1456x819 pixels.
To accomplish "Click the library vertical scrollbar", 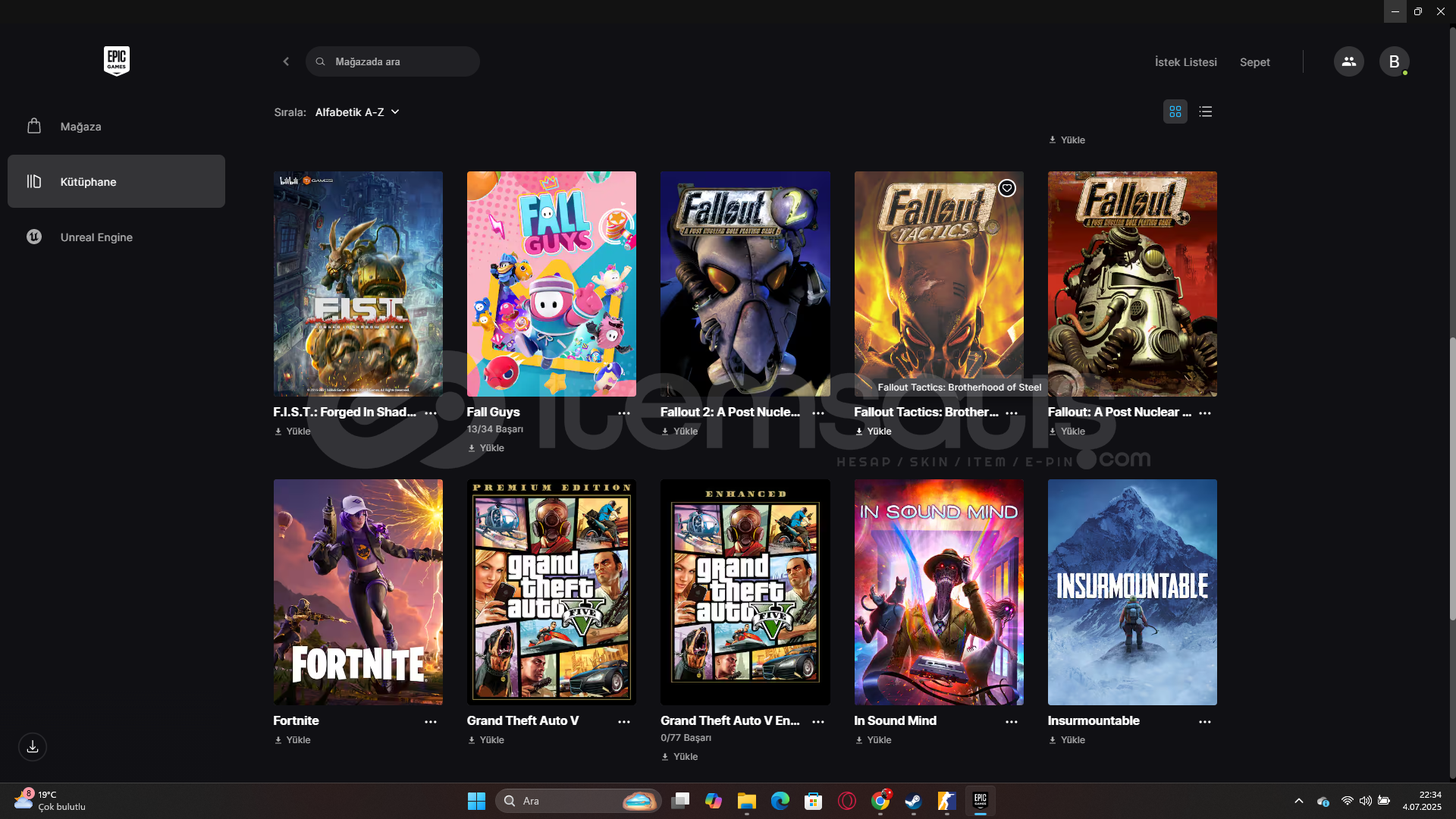I will [1452, 479].
